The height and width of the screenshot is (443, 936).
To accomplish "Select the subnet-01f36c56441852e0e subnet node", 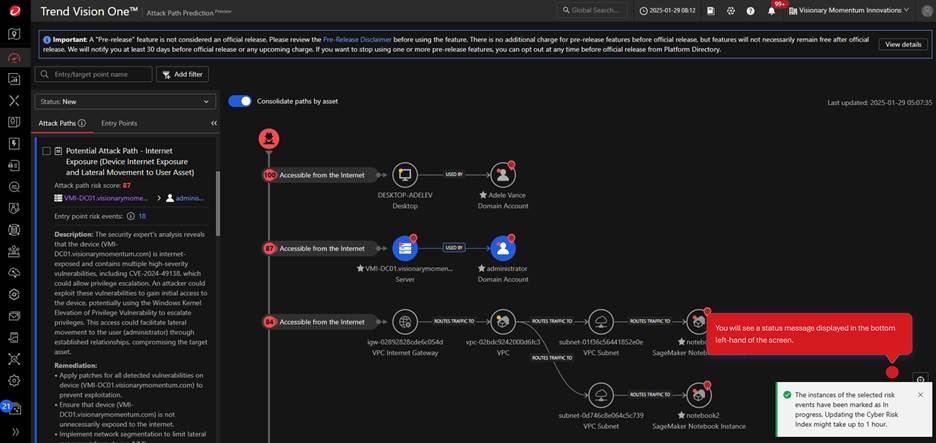I will coord(601,322).
